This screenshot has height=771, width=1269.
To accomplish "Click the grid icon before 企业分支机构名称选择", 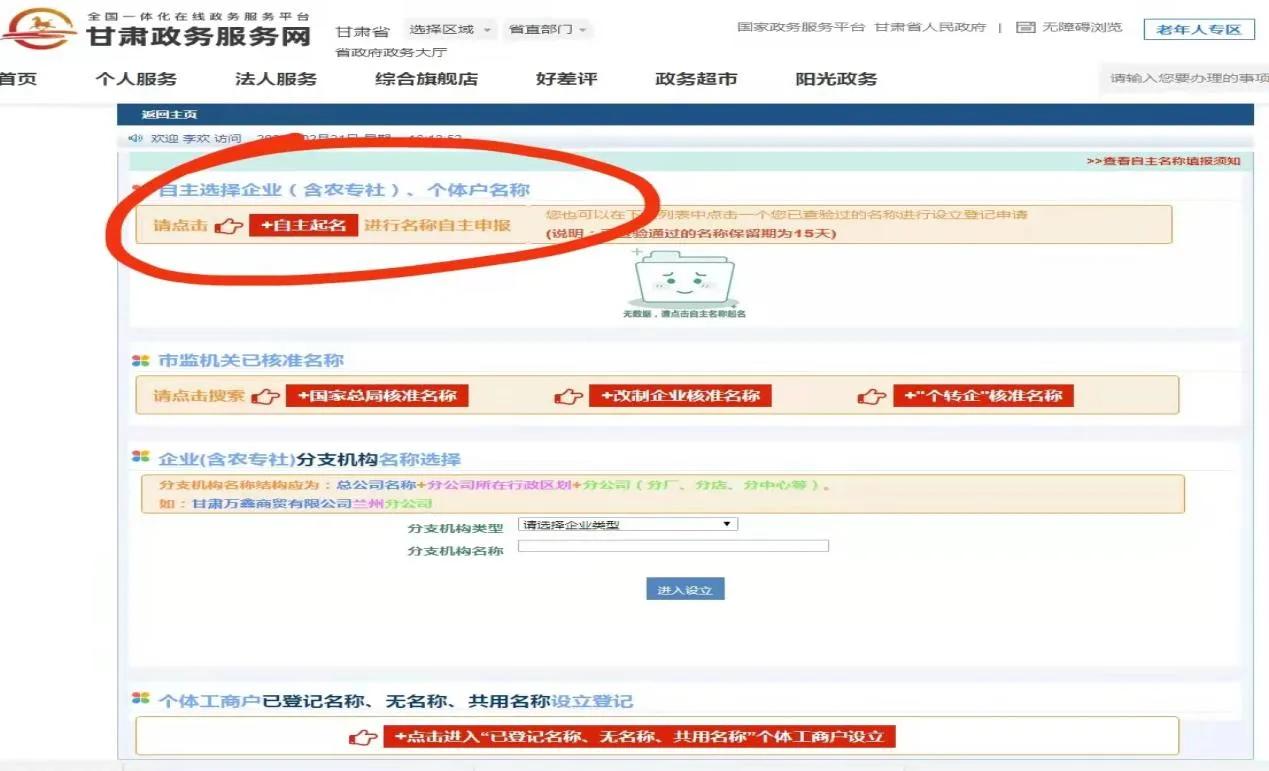I will click(139, 458).
